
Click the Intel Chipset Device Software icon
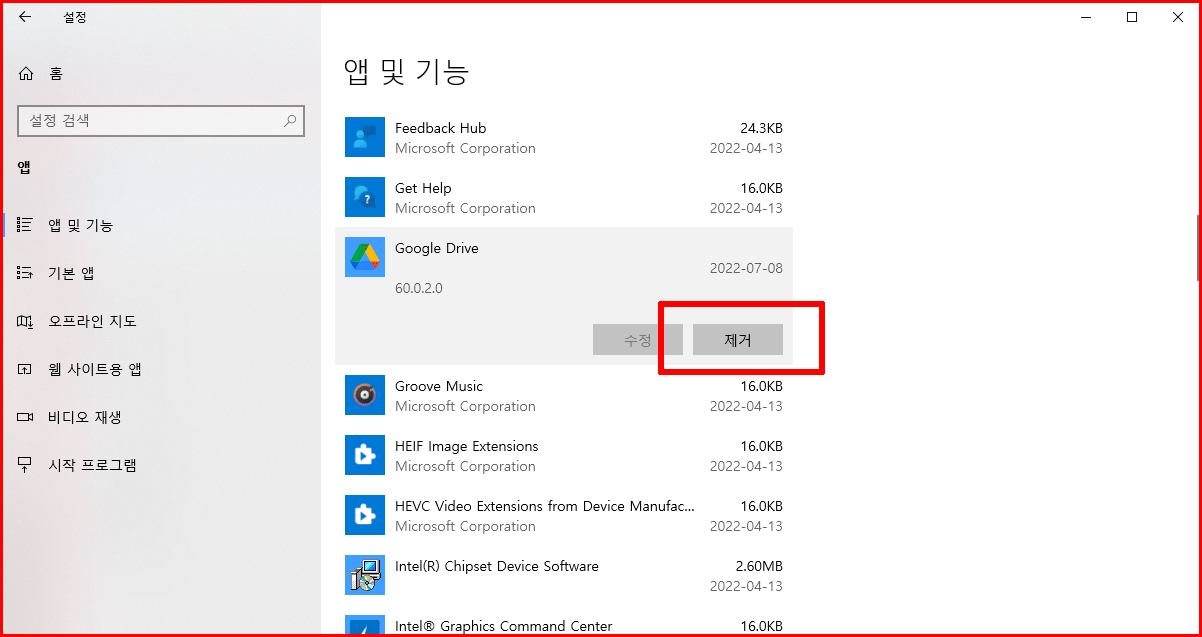[365, 575]
